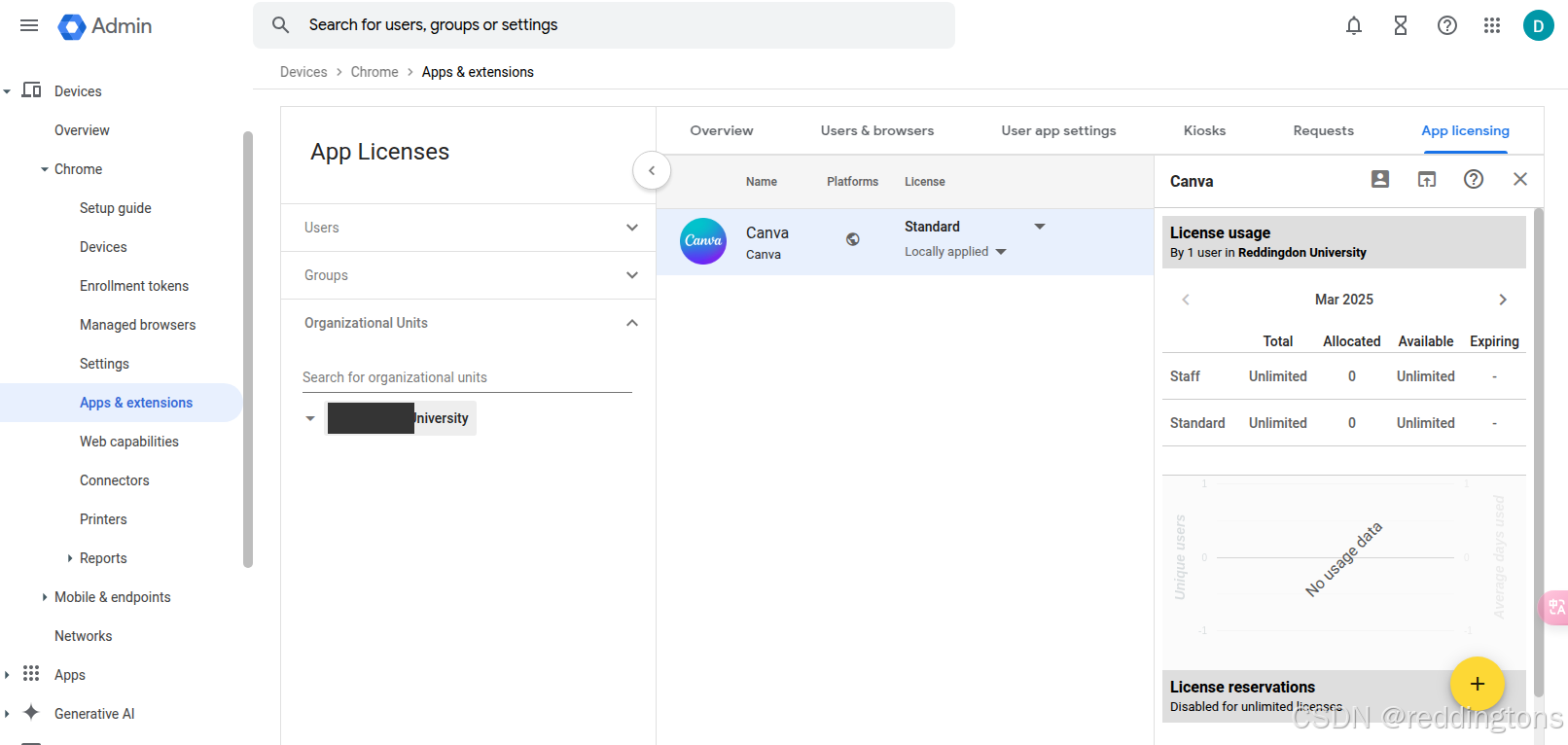
Task: Expand the Users section
Action: pyautogui.click(x=632, y=228)
